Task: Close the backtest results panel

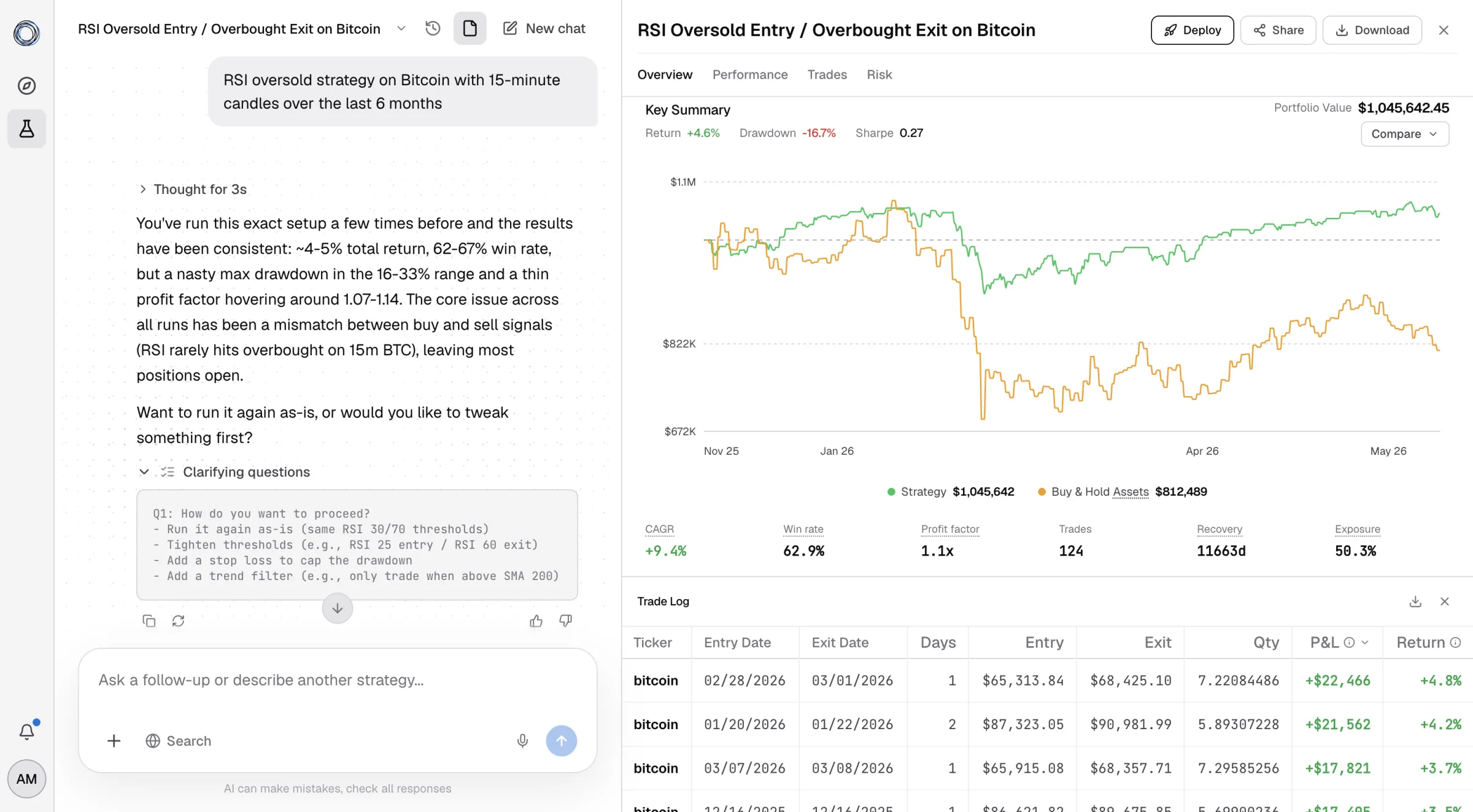Action: pyautogui.click(x=1444, y=30)
